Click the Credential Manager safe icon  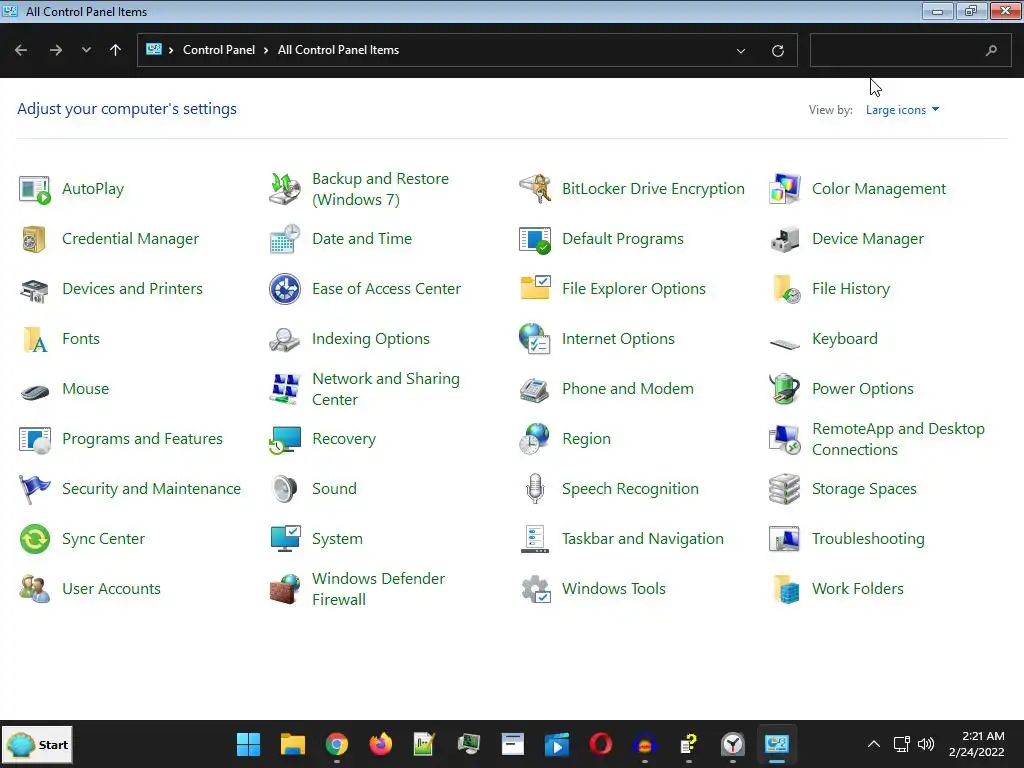pyautogui.click(x=35, y=239)
